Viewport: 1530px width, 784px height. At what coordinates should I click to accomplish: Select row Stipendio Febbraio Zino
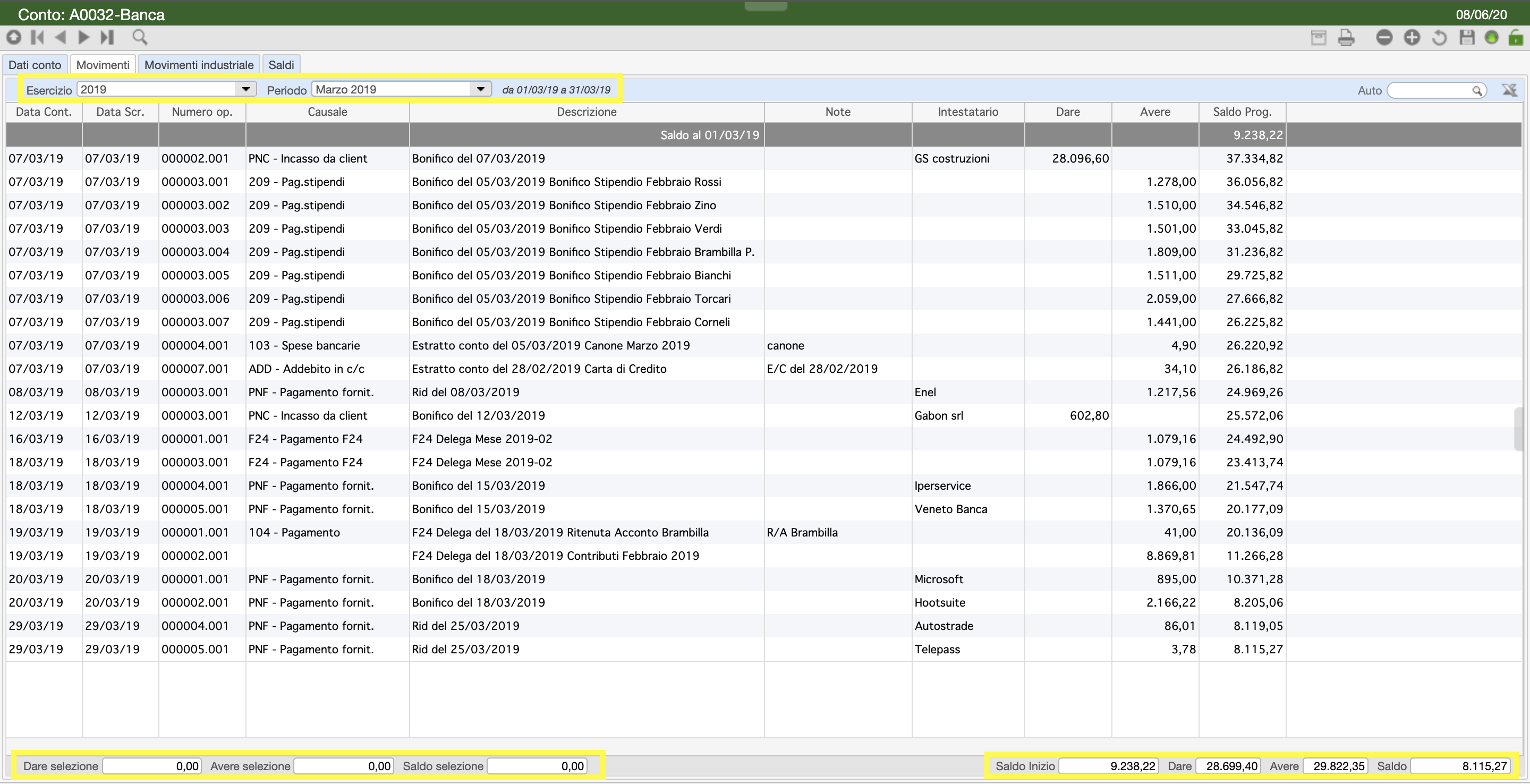[764, 205]
